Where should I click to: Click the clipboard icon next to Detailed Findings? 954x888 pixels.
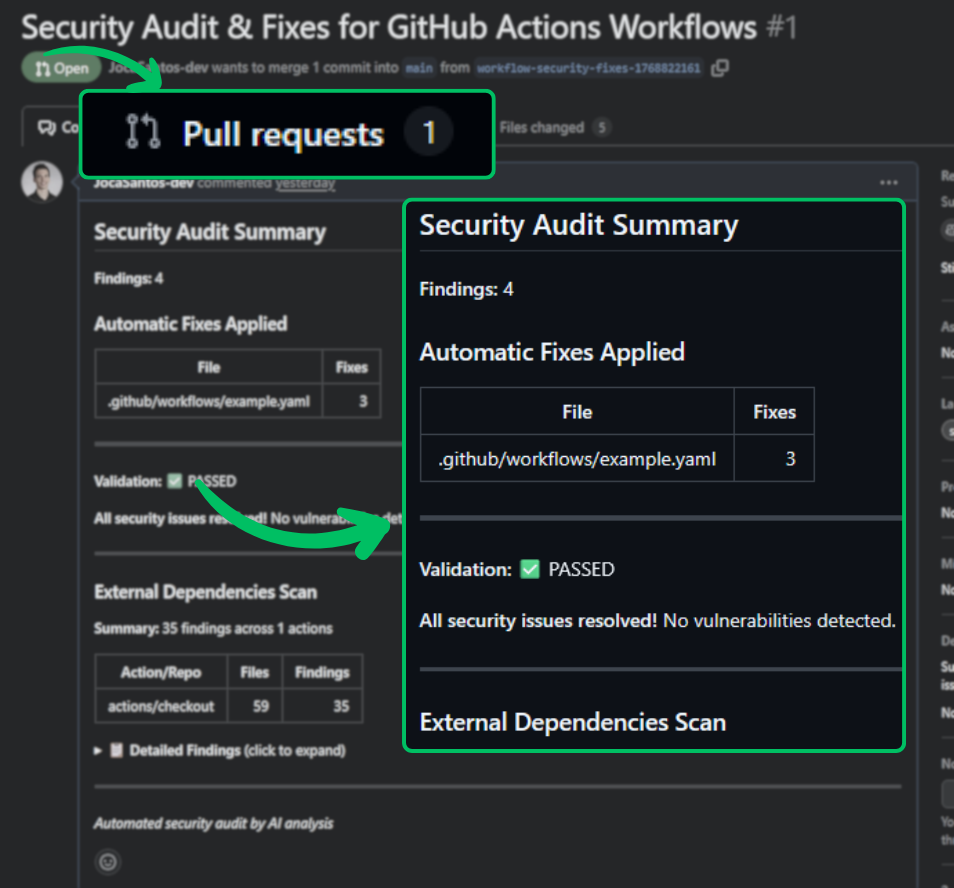(x=114, y=750)
